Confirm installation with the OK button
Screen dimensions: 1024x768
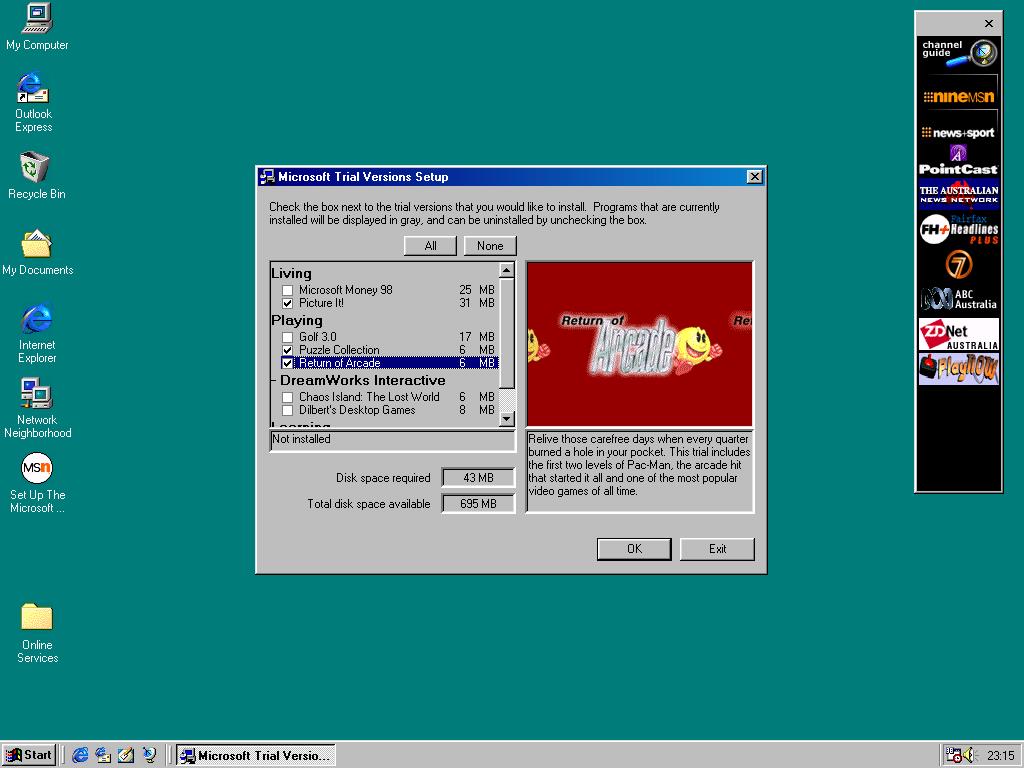pos(634,549)
